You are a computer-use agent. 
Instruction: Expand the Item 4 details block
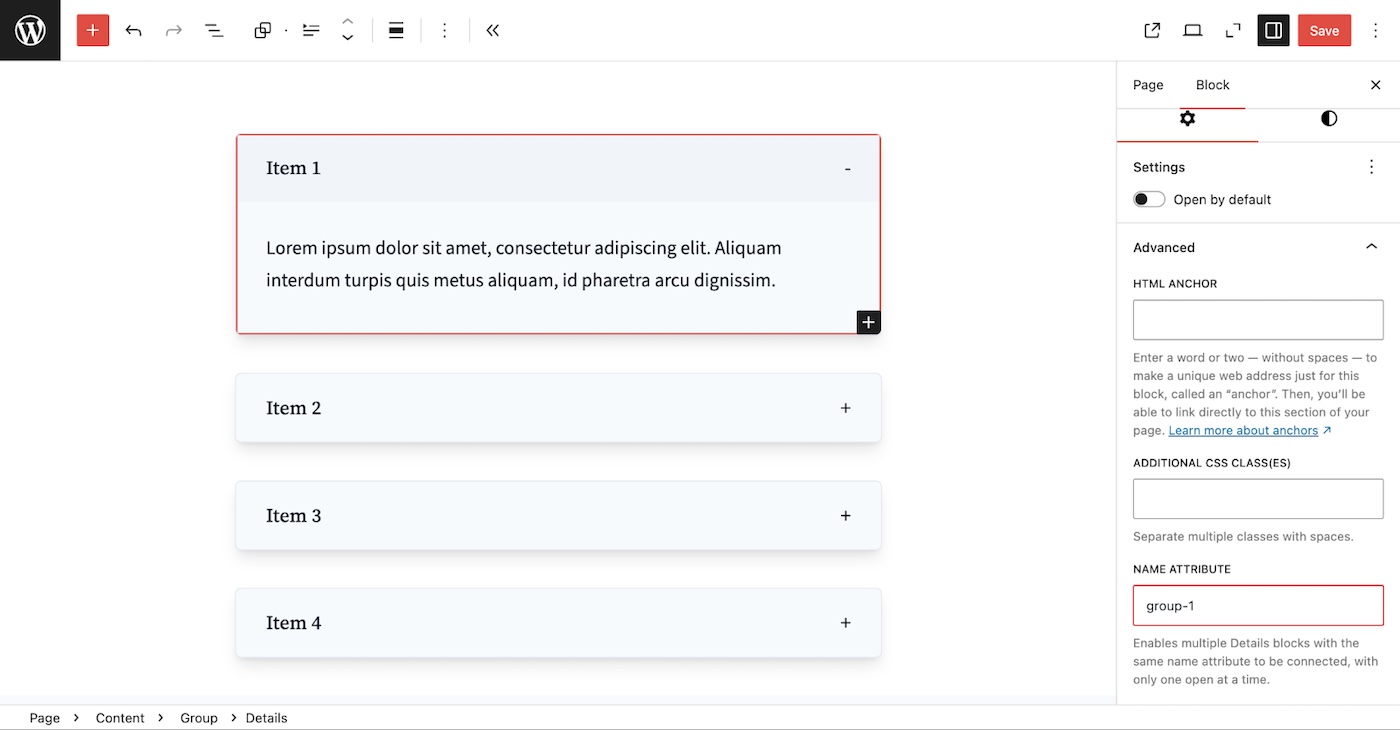(845, 623)
